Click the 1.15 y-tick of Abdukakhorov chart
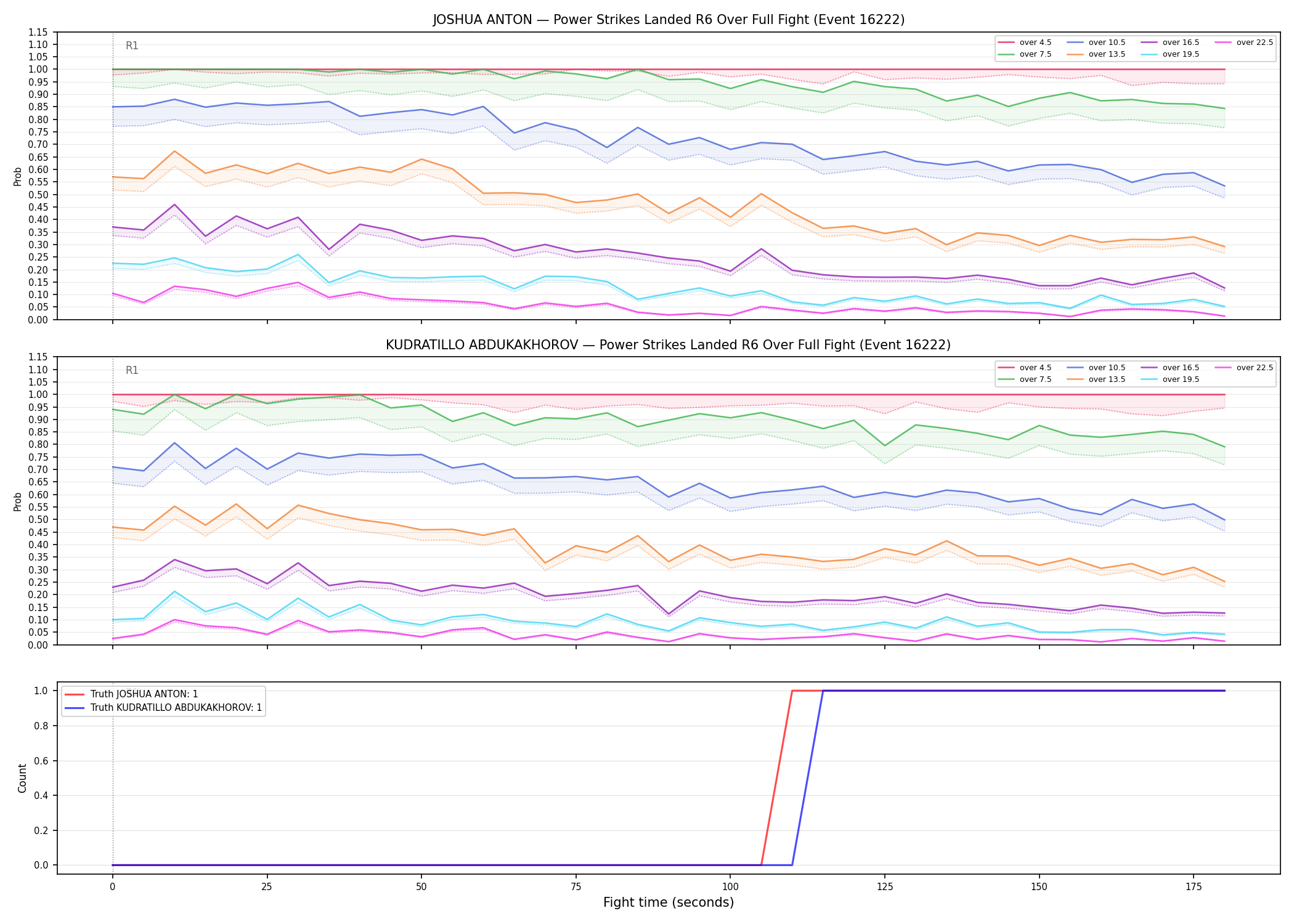 click(x=38, y=357)
